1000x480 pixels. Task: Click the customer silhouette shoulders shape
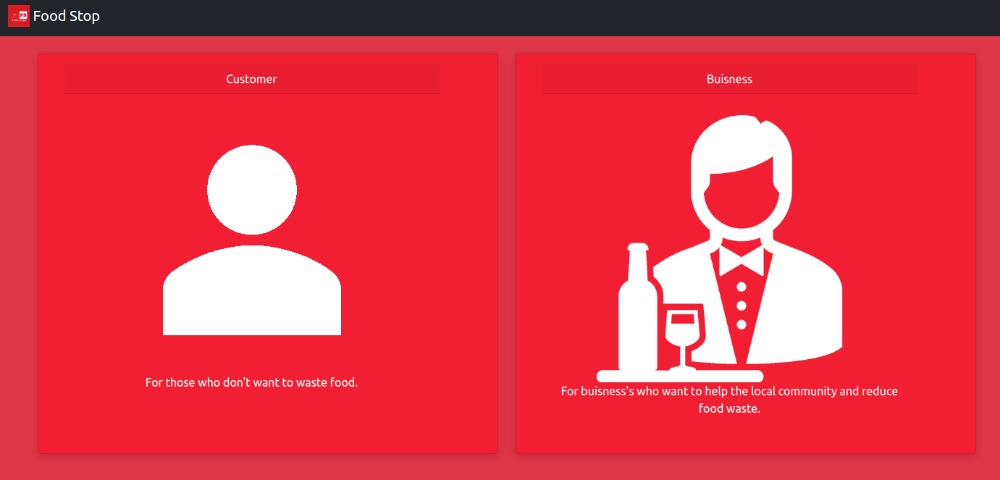[x=251, y=290]
